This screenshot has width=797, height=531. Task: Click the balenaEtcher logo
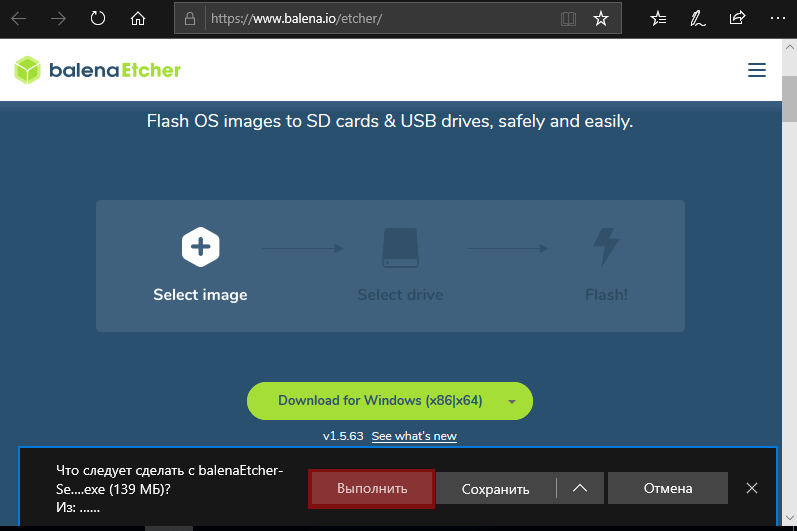click(x=97, y=70)
